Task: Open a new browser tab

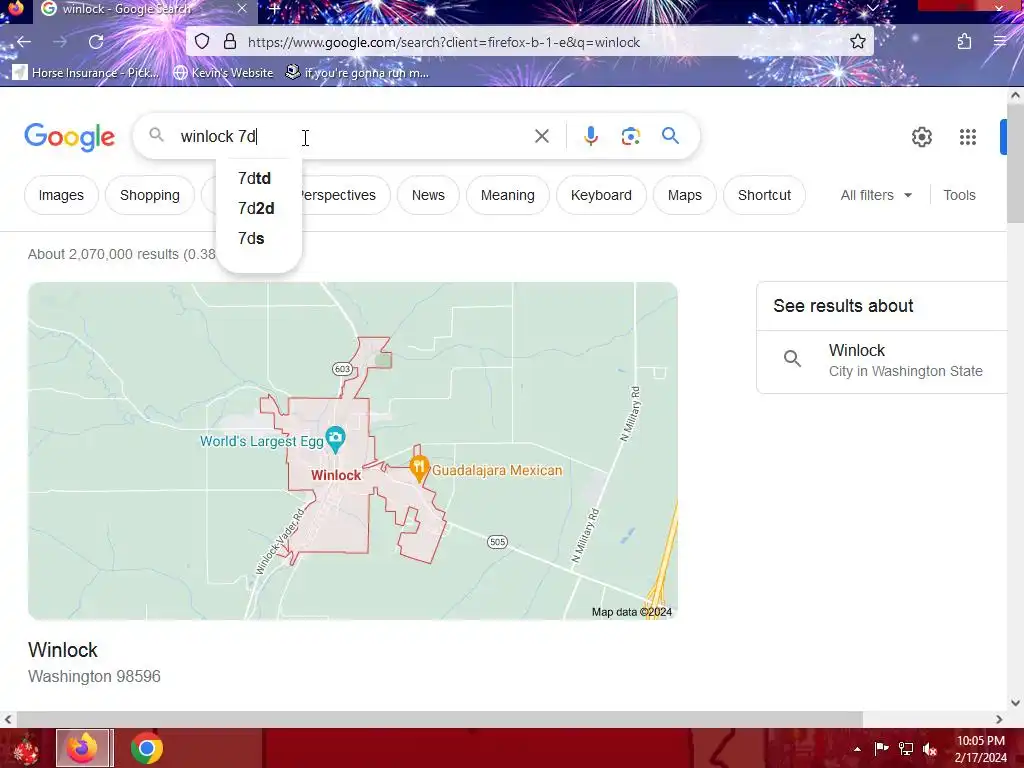Action: pyautogui.click(x=275, y=9)
